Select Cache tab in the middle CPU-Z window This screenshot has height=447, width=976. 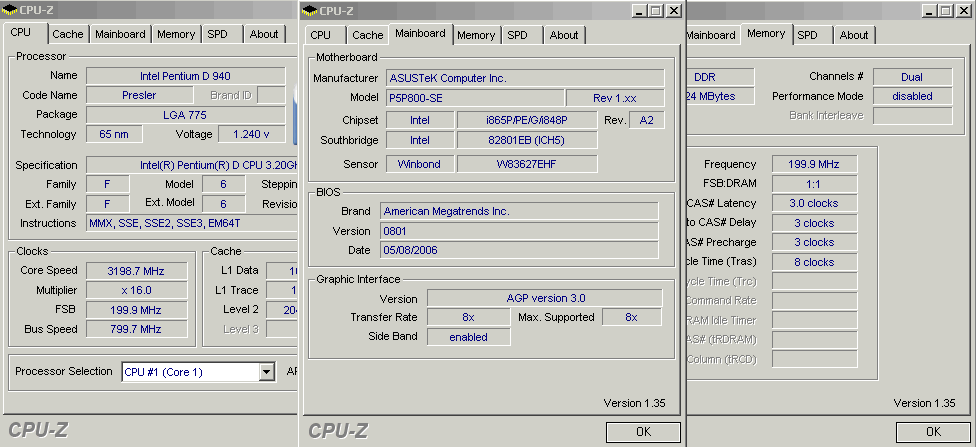(368, 35)
